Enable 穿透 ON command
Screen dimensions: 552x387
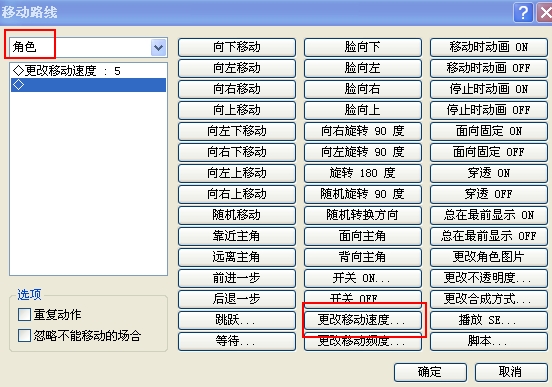point(489,173)
